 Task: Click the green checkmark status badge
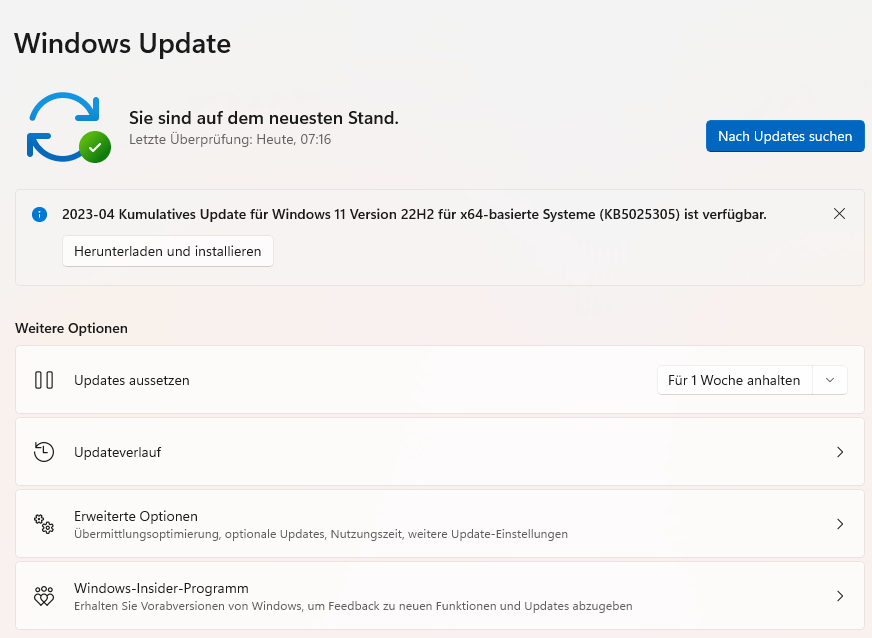tap(95, 147)
